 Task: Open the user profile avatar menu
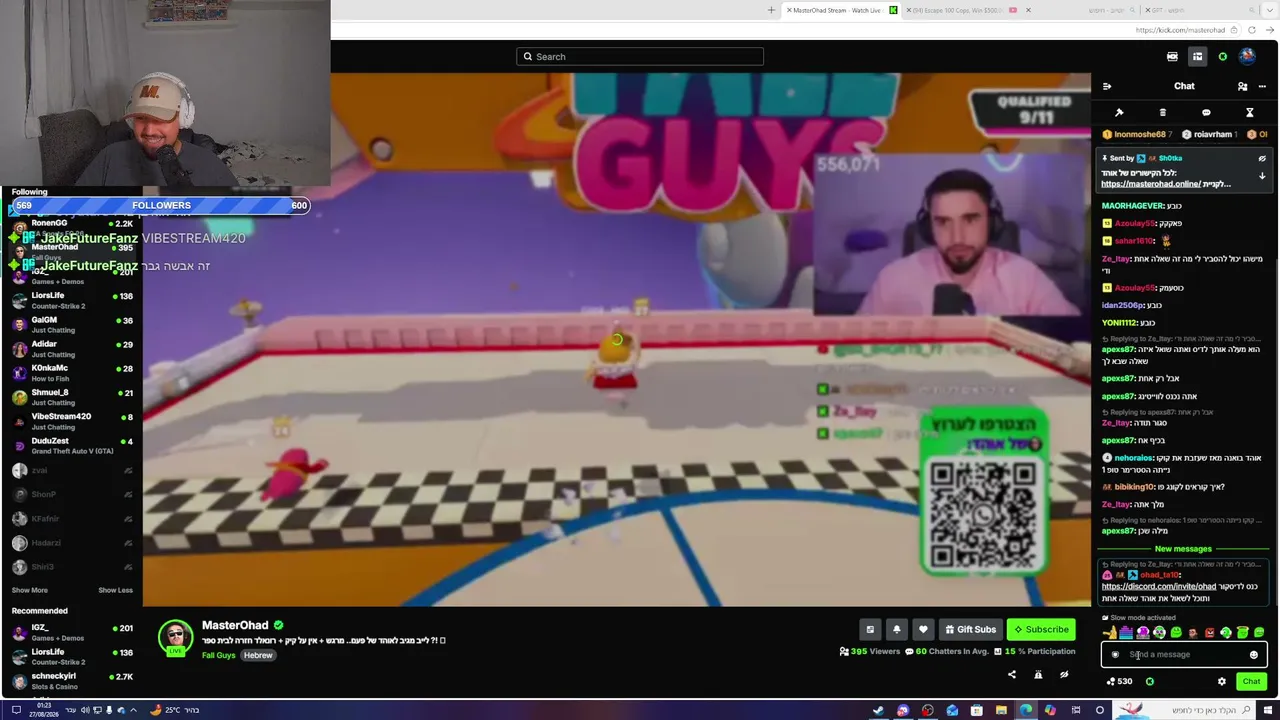(1247, 57)
